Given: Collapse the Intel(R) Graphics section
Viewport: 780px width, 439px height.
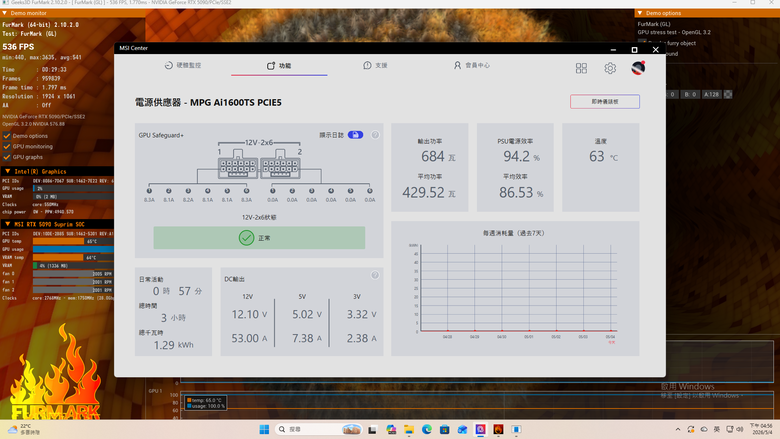Looking at the screenshot, I should coord(7,171).
